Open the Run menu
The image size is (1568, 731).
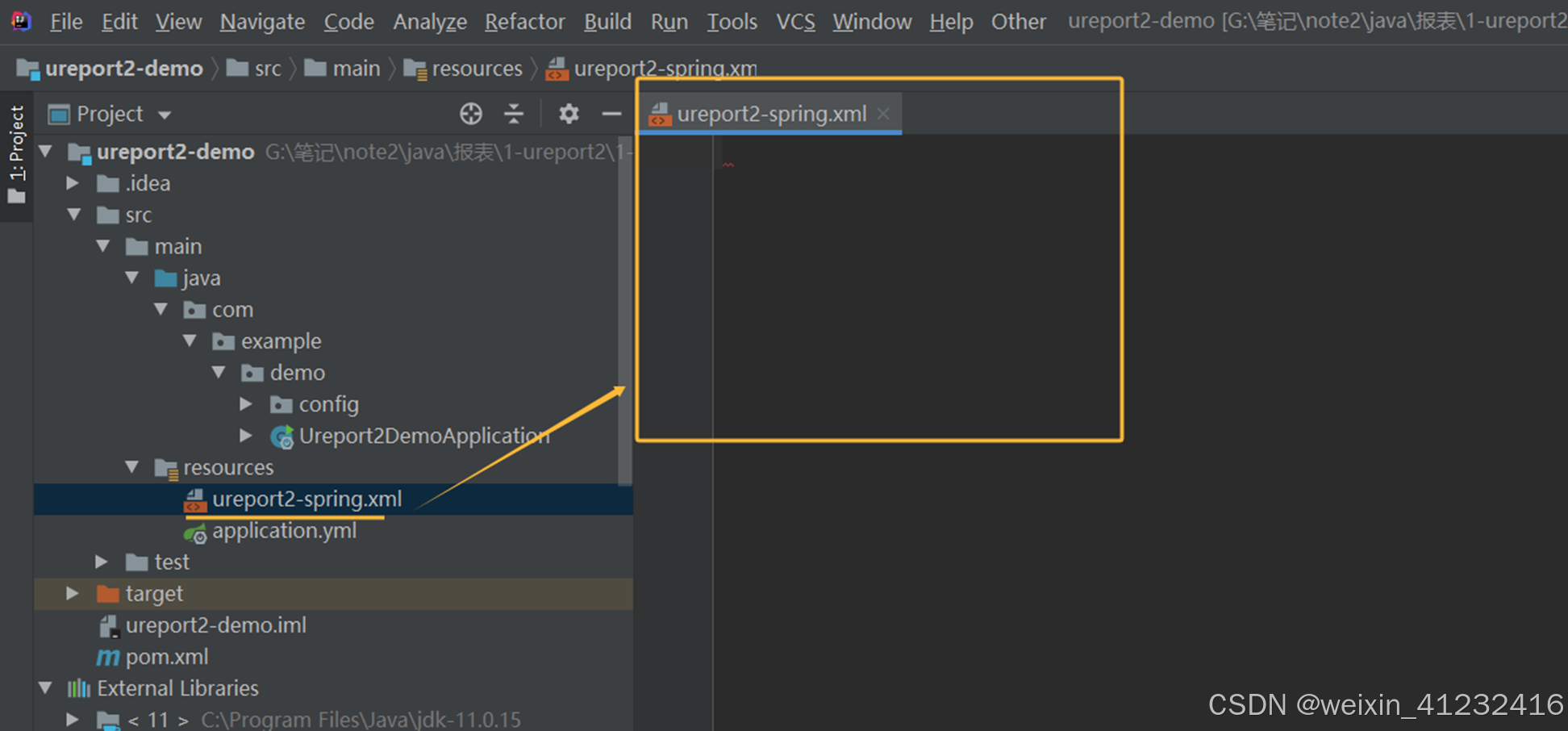click(x=669, y=22)
